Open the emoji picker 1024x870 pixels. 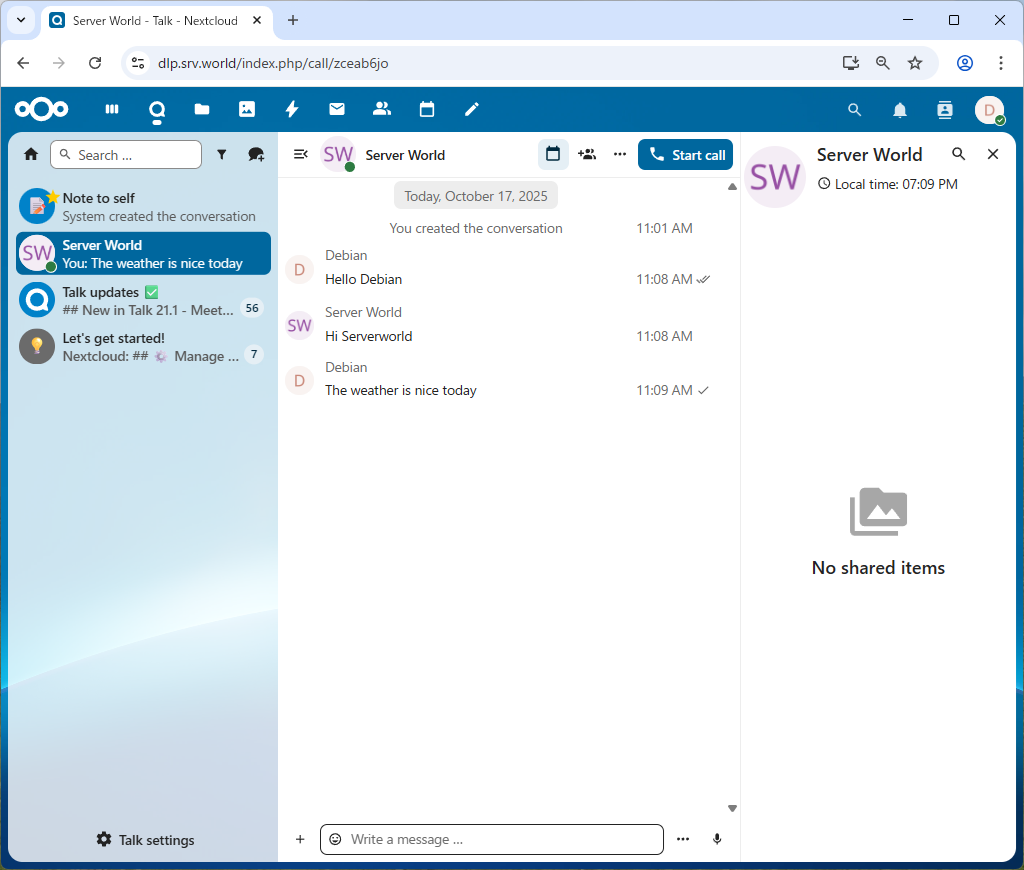[337, 839]
